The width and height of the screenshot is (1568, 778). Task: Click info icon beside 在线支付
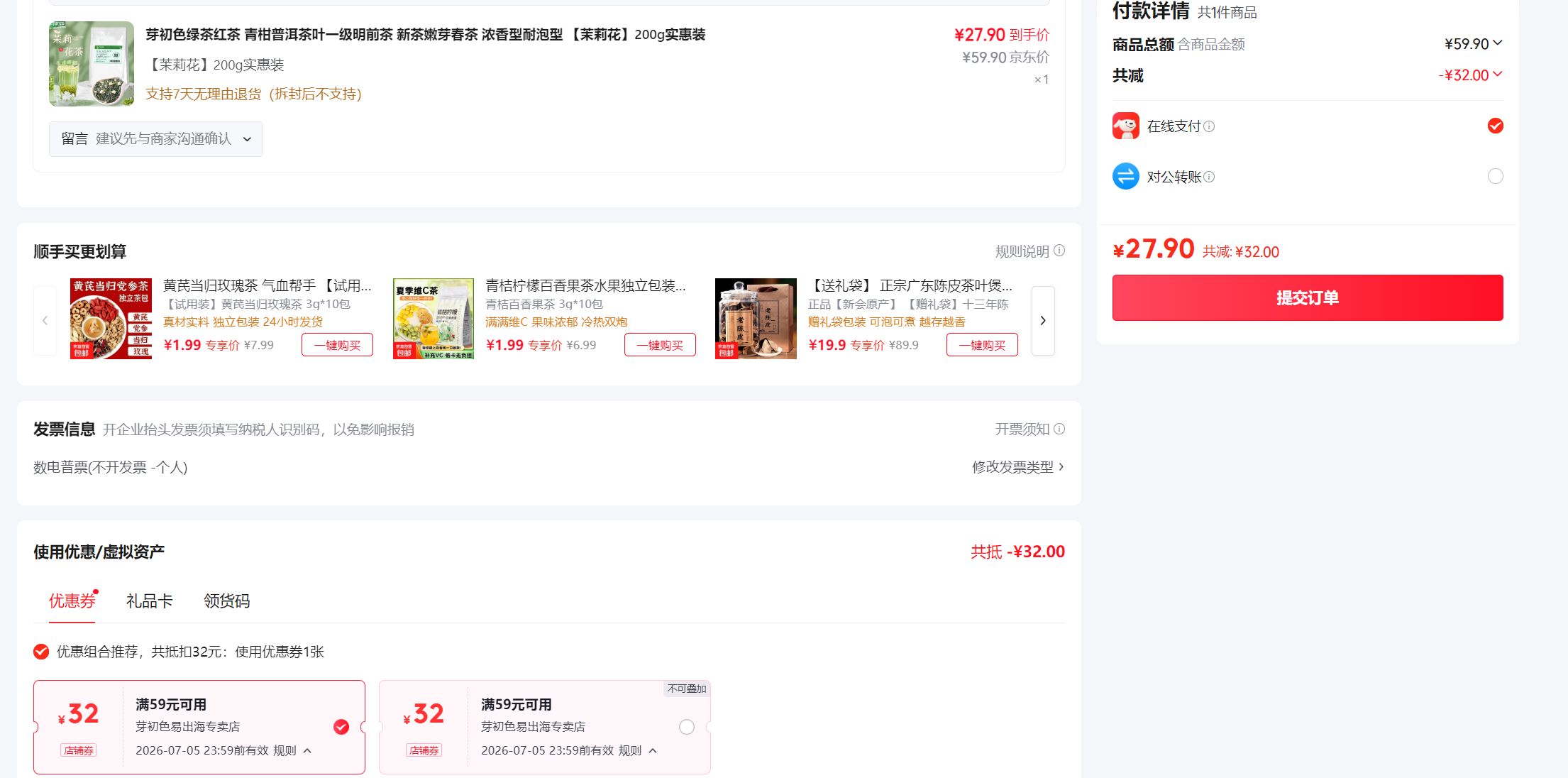(x=1209, y=126)
